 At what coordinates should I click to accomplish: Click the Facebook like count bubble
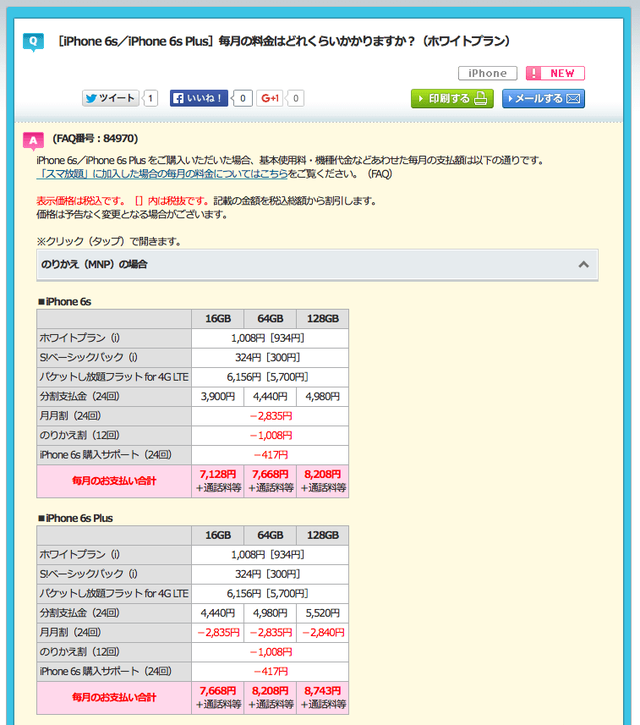pyautogui.click(x=242, y=98)
